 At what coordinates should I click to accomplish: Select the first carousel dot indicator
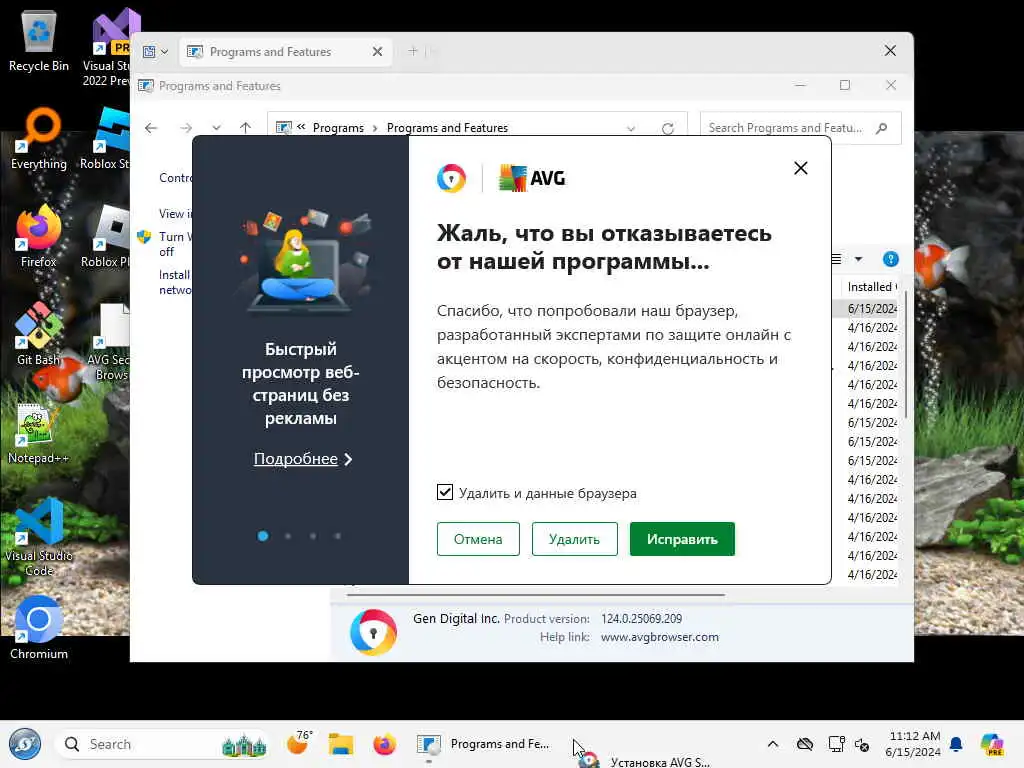263,536
